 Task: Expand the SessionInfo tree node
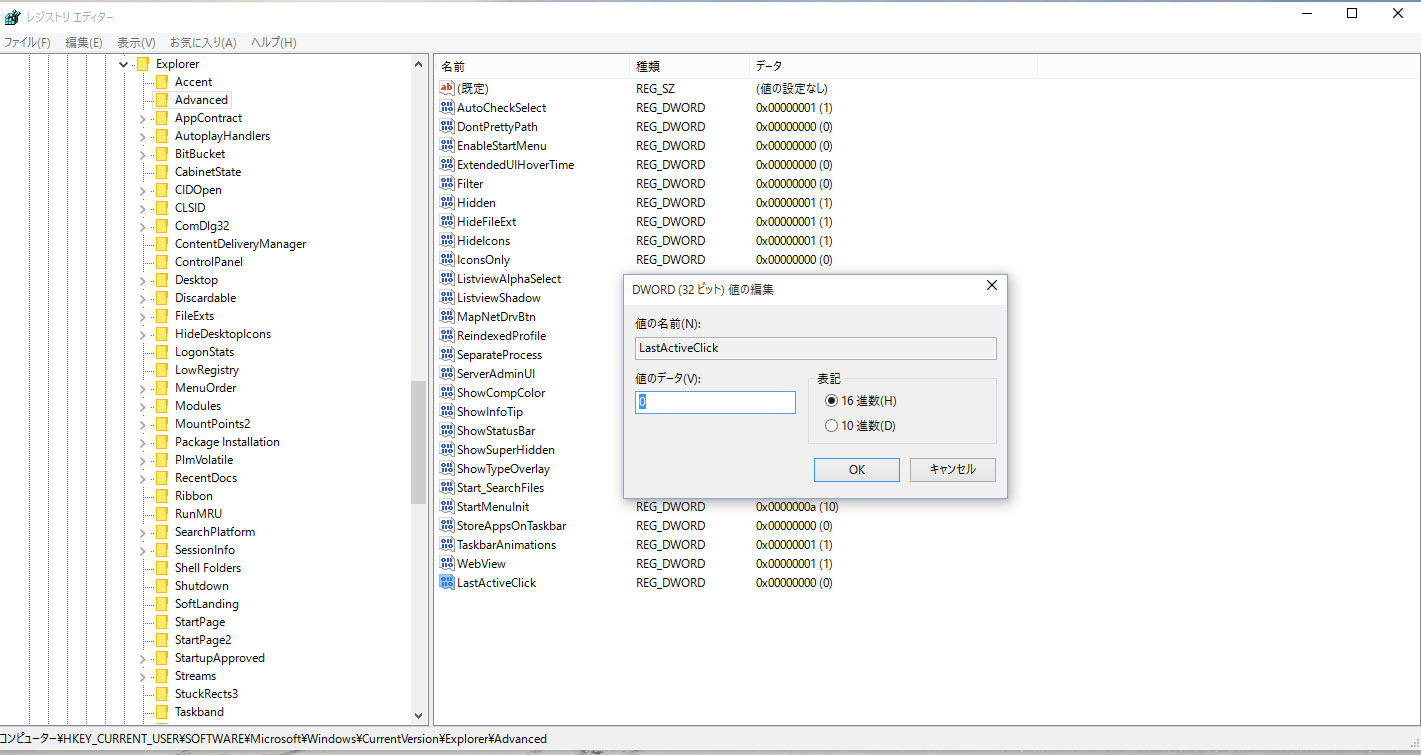(x=143, y=550)
